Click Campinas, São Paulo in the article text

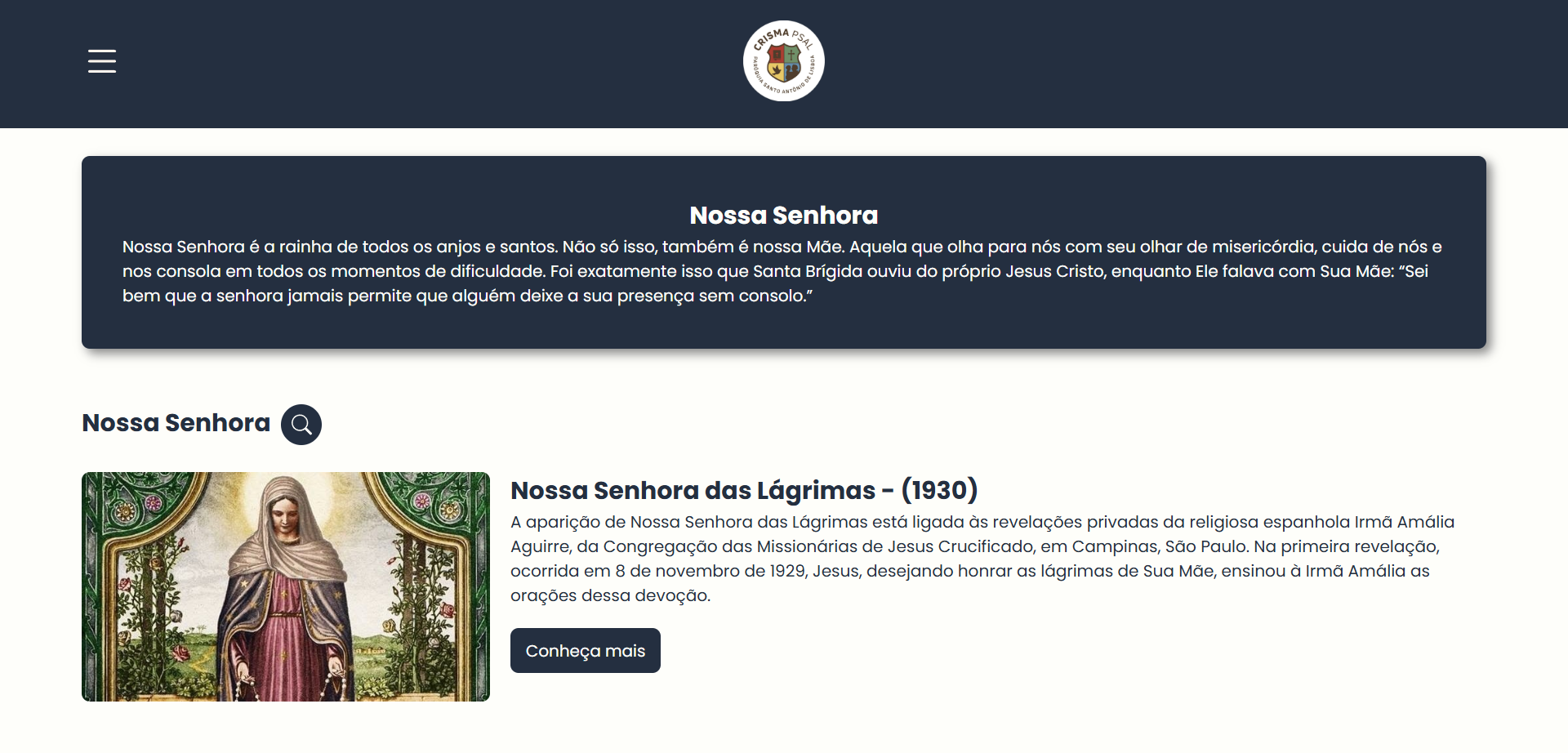tap(1160, 546)
